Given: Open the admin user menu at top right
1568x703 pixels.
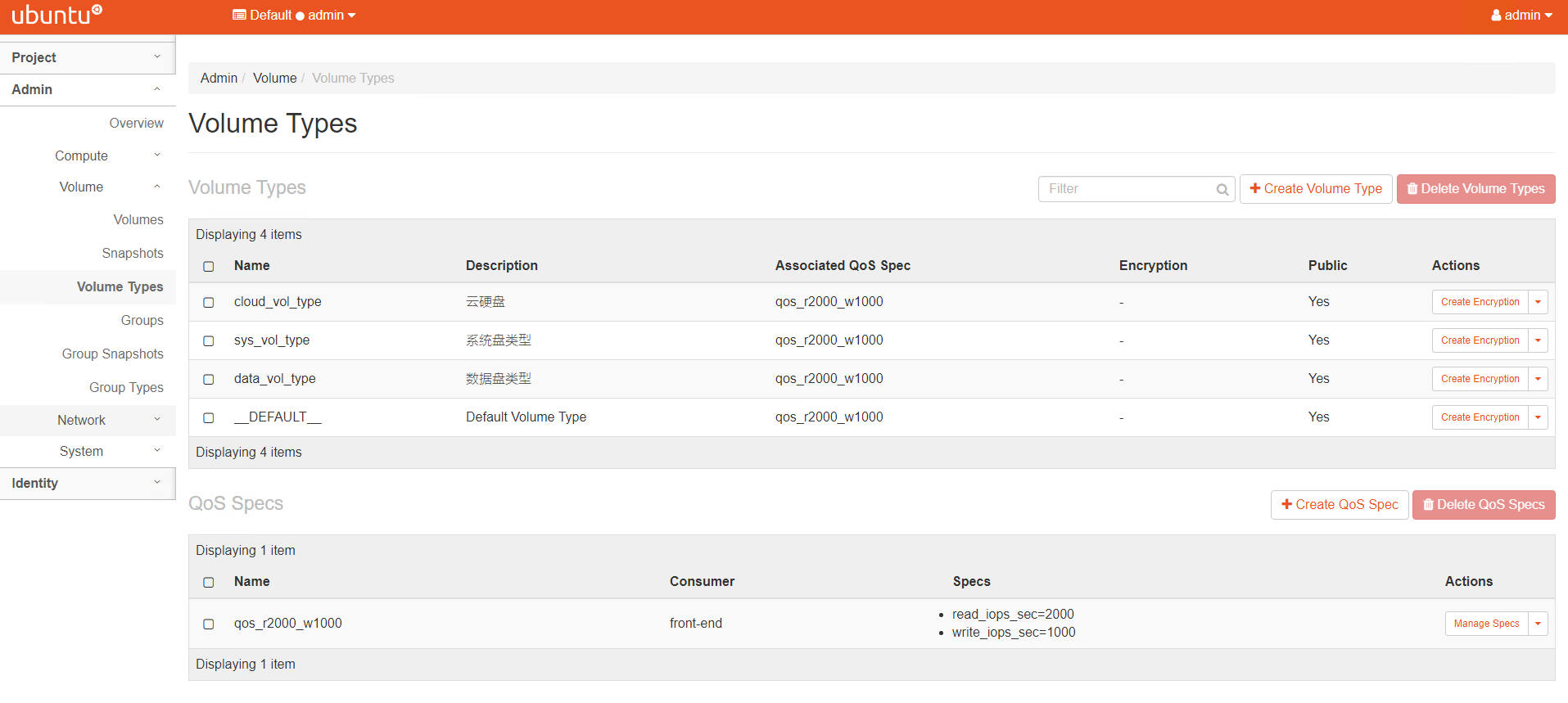Looking at the screenshot, I should pyautogui.click(x=1521, y=15).
